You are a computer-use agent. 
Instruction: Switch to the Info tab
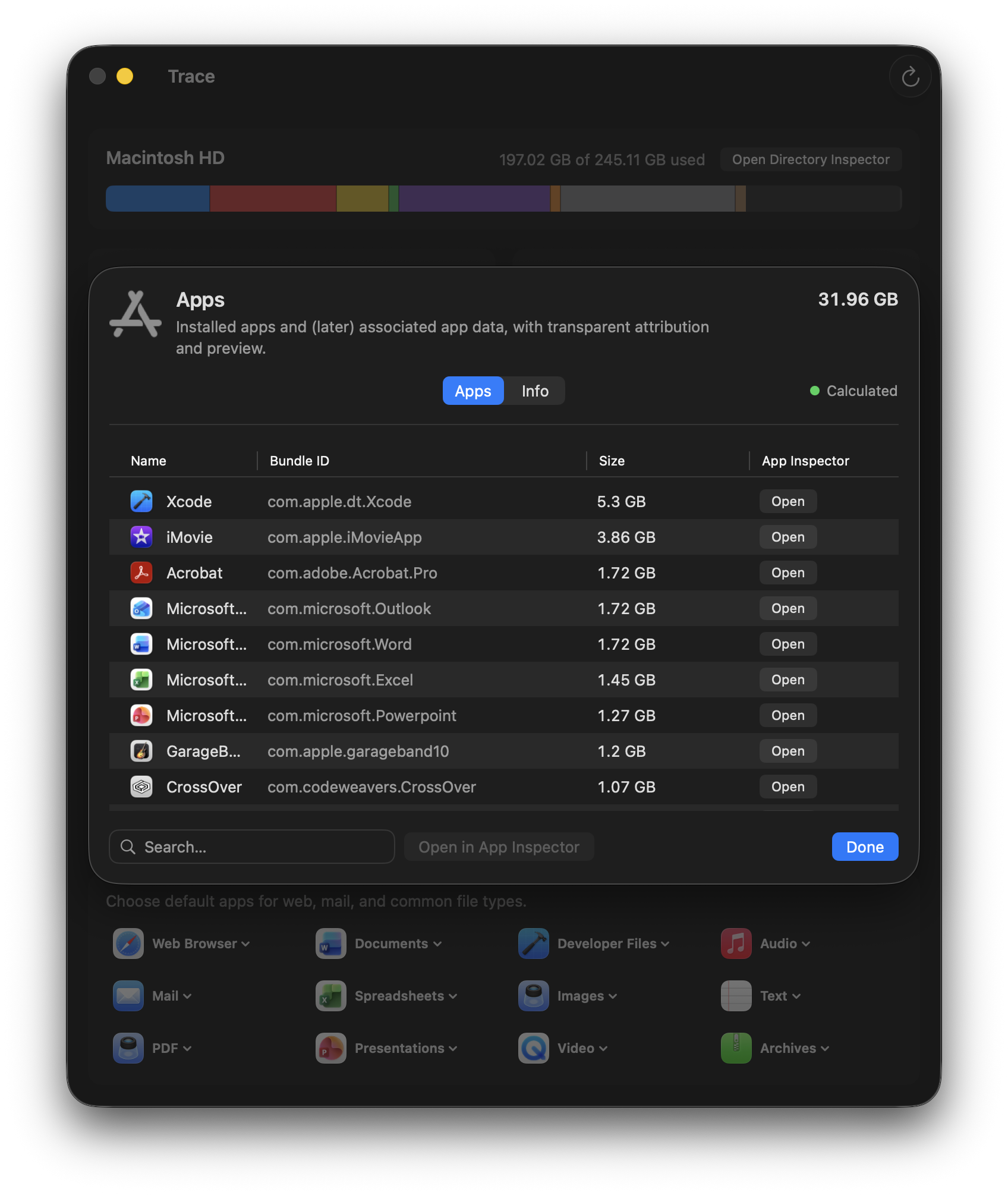(534, 391)
